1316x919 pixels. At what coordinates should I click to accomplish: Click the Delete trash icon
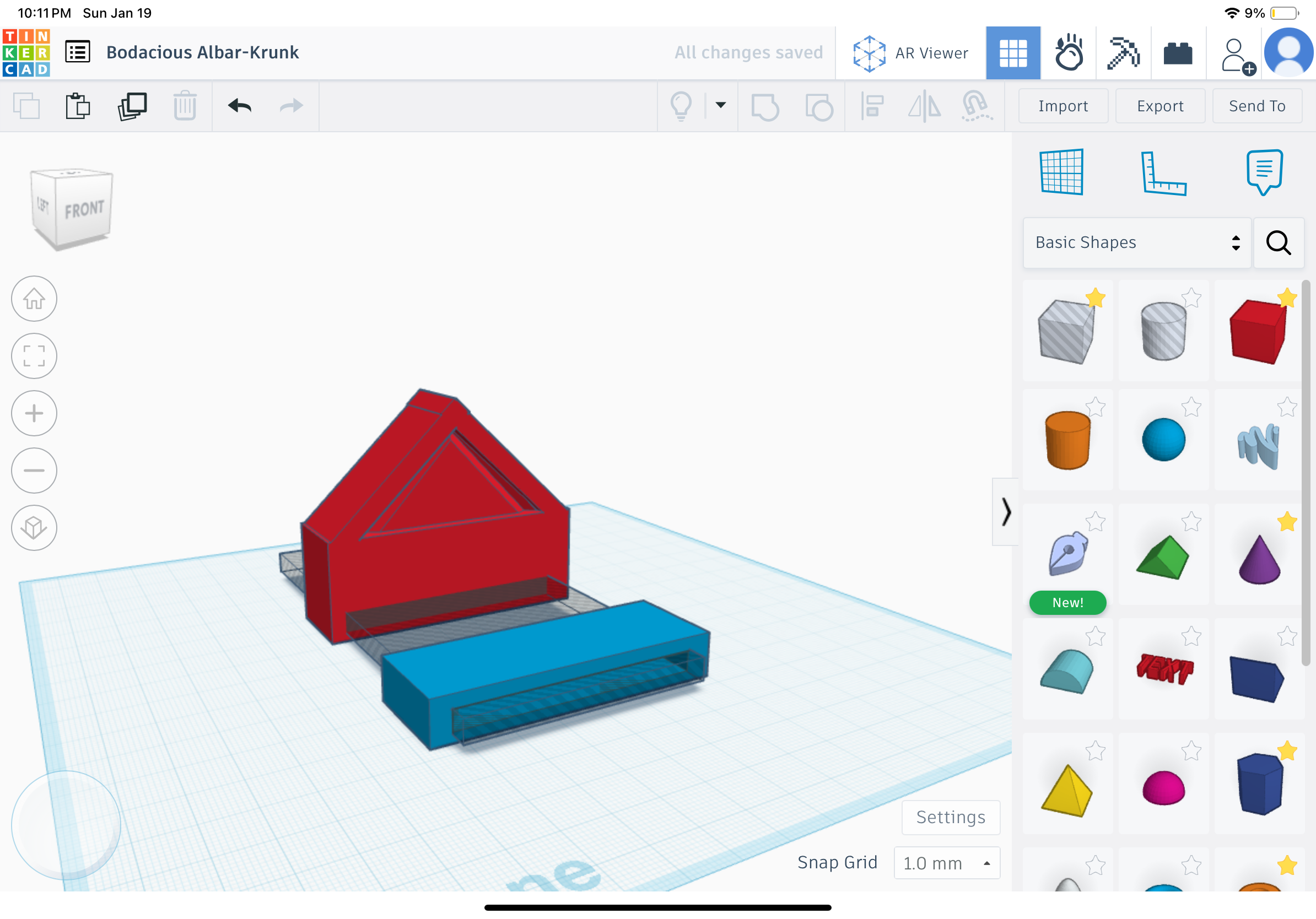(x=185, y=106)
